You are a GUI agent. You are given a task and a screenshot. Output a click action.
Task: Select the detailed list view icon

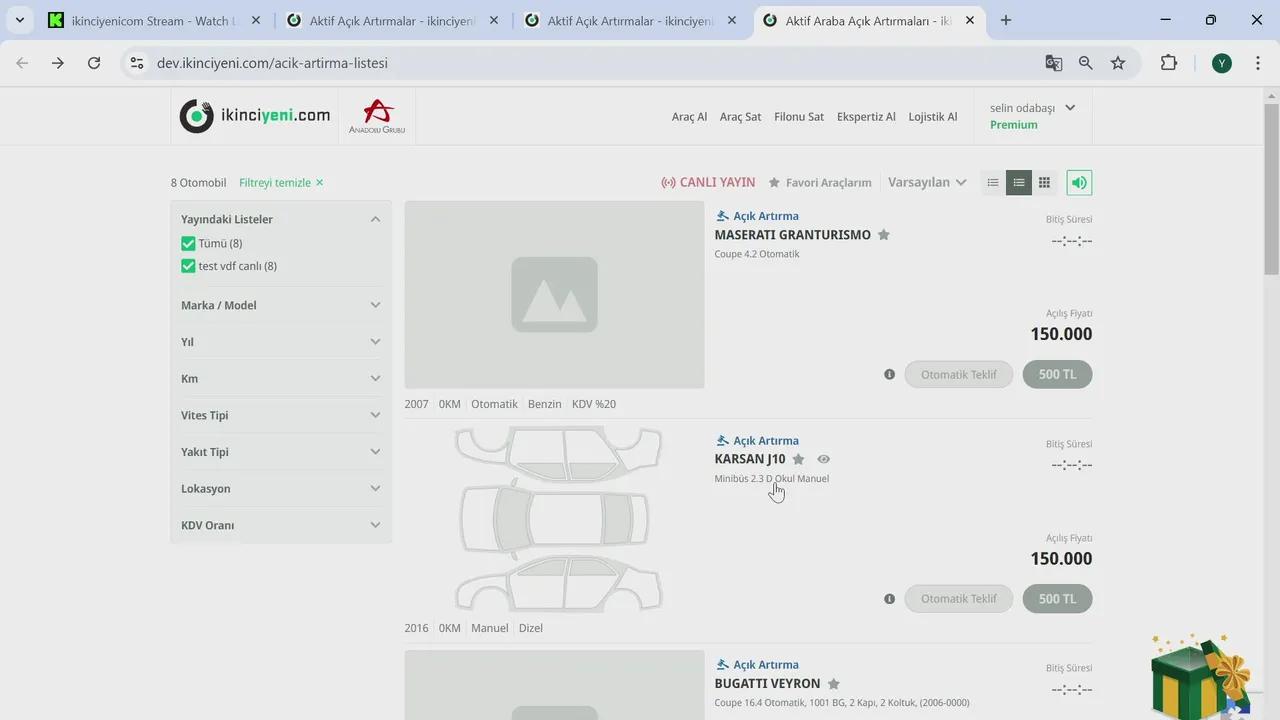tap(1019, 182)
